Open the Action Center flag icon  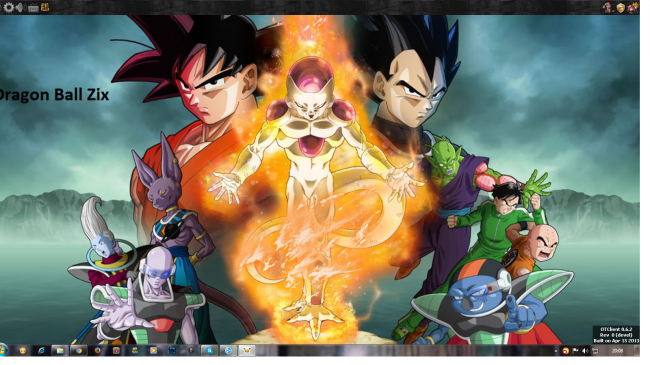[x=575, y=351]
